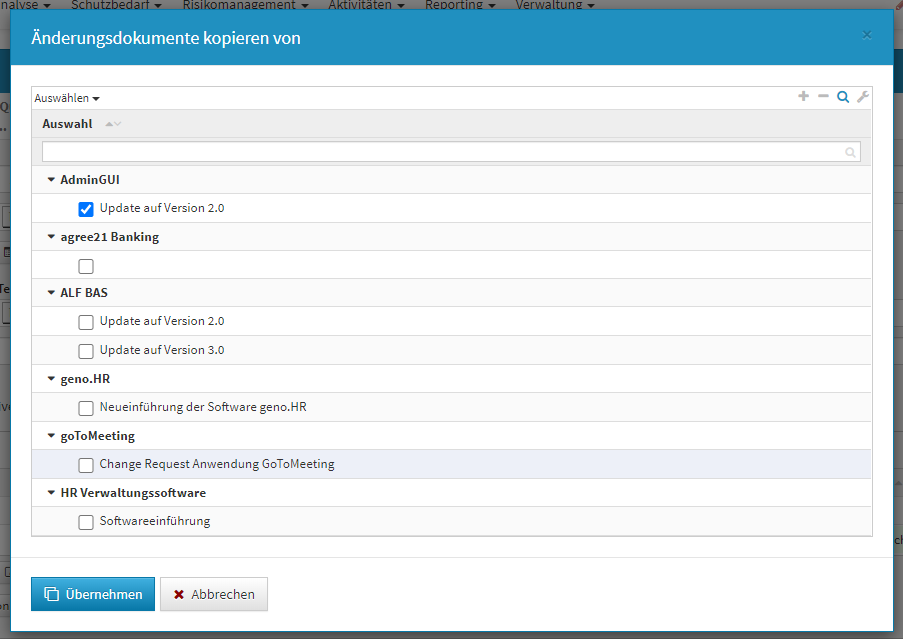Screen dimensions: 903x639
Task: Tick Neueinführung der Software geno.HR
Action: pos(86,408)
